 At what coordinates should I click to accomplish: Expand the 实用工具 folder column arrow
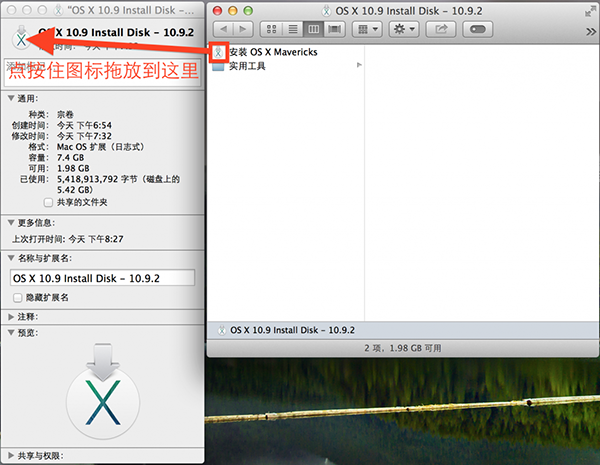click(x=359, y=65)
